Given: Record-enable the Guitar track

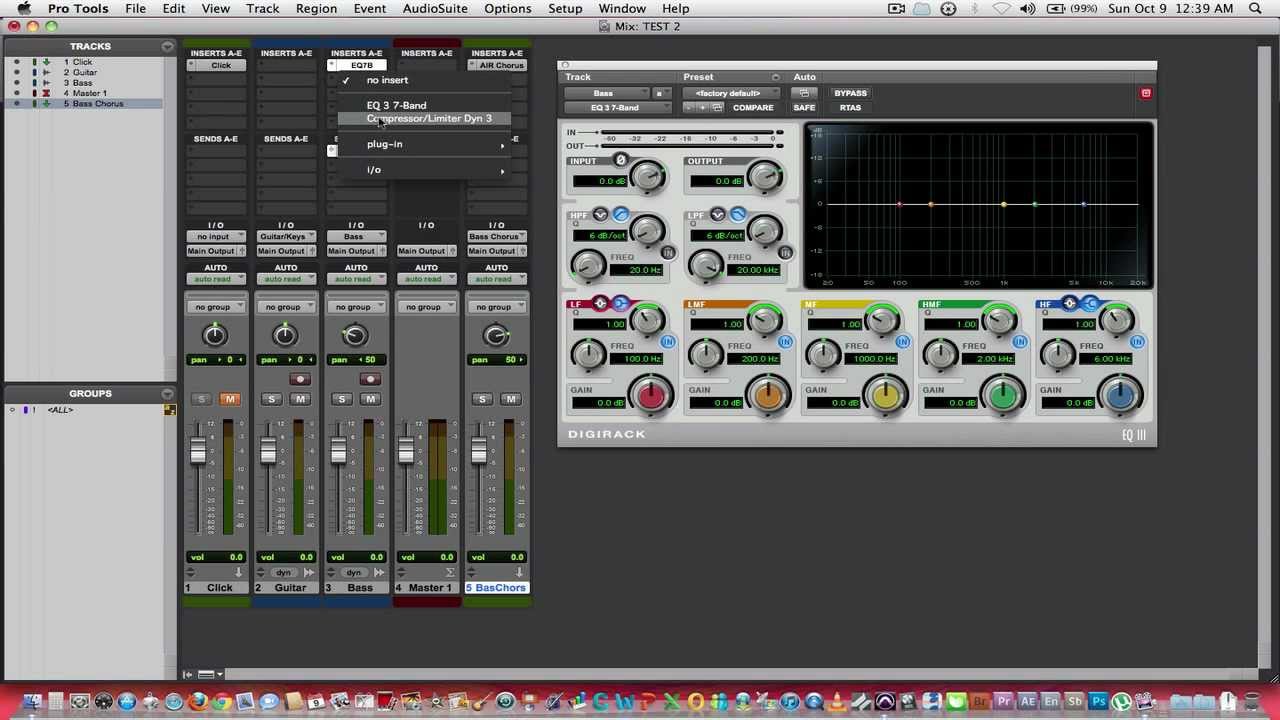Looking at the screenshot, I should click(299, 379).
